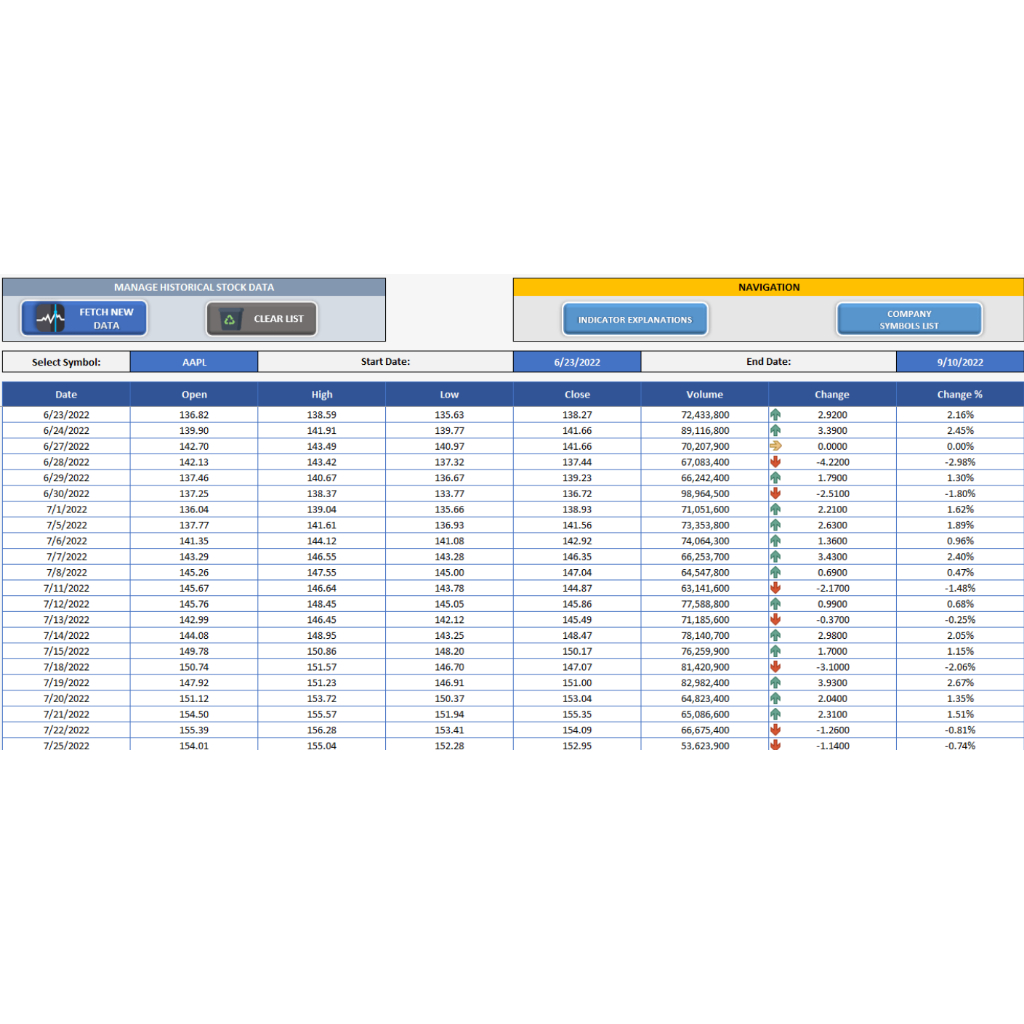Select the Volume column header

point(705,394)
